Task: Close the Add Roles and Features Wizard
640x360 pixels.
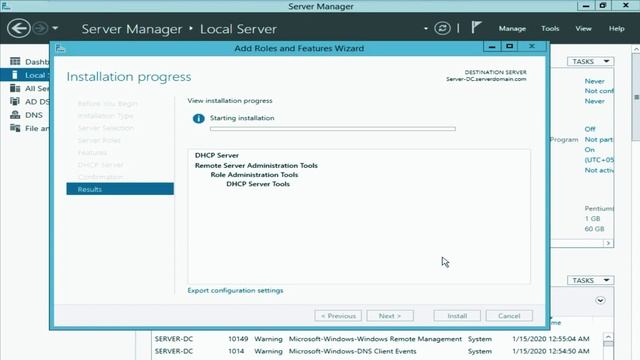Action: coord(532,47)
